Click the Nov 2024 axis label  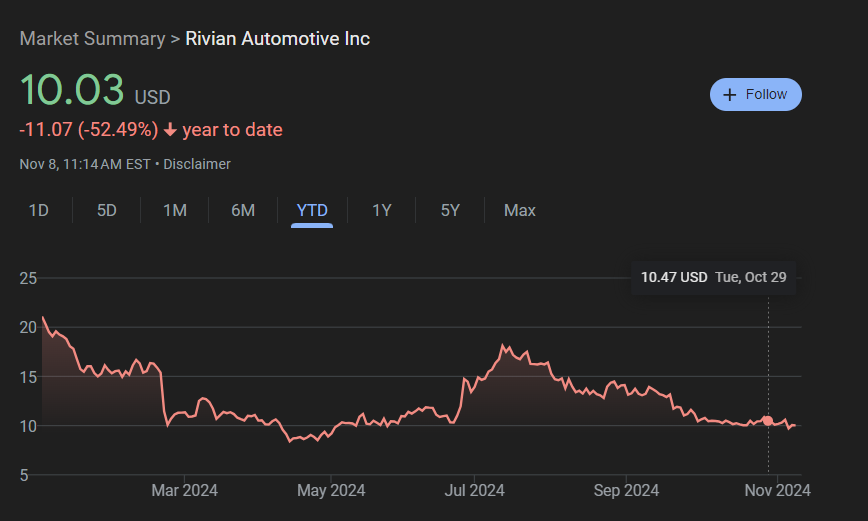coord(777,491)
